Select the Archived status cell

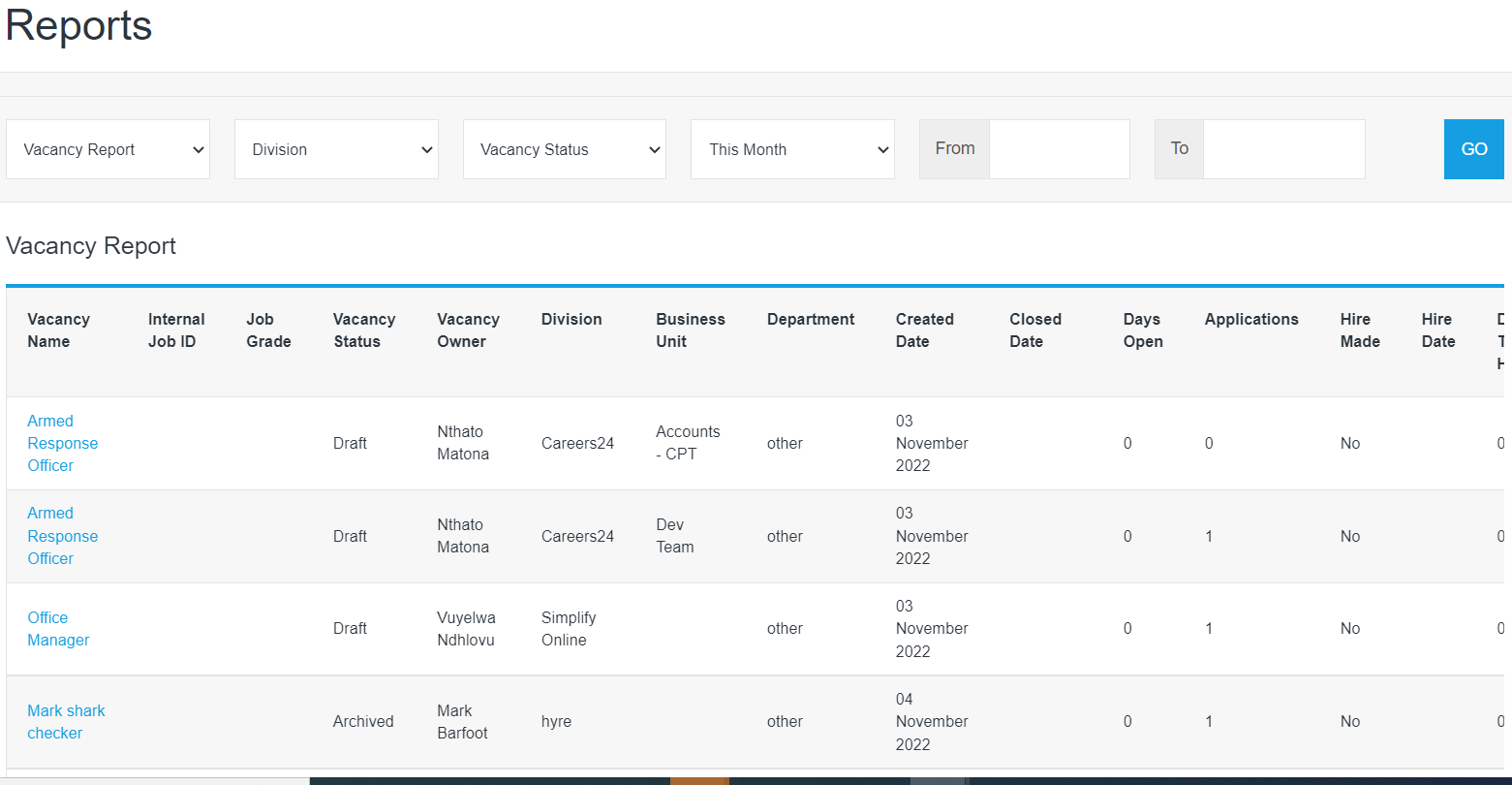point(363,722)
